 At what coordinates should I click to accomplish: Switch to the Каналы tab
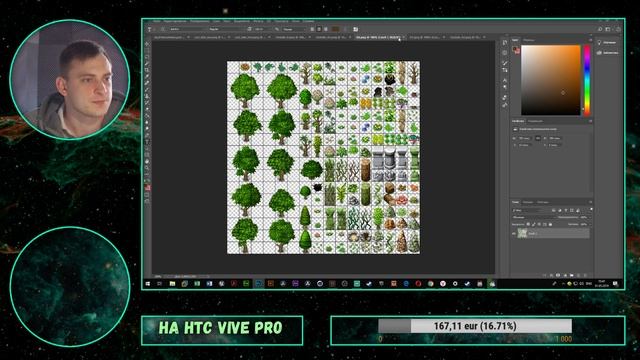528,202
